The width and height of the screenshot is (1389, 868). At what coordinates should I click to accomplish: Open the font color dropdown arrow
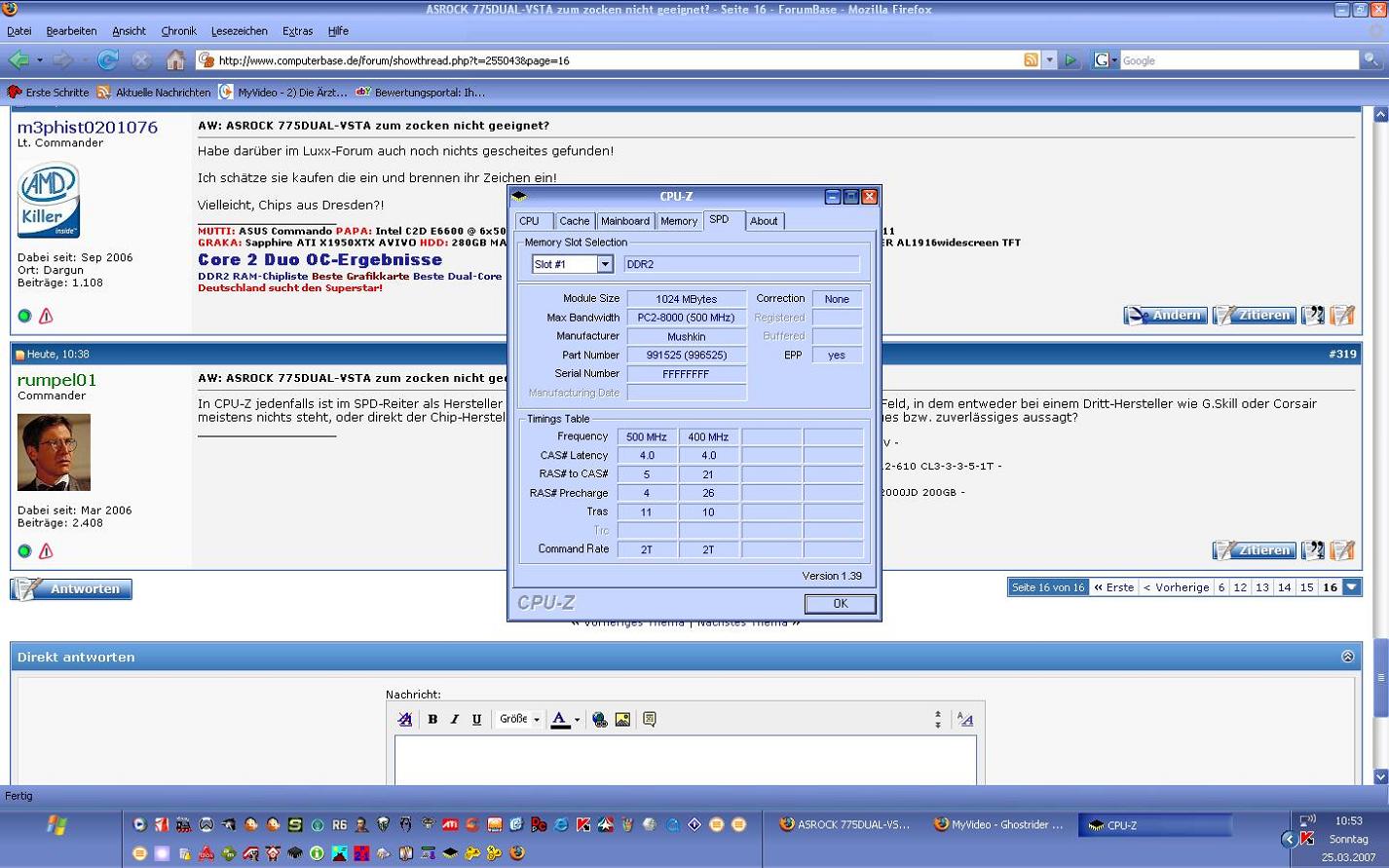(x=577, y=720)
